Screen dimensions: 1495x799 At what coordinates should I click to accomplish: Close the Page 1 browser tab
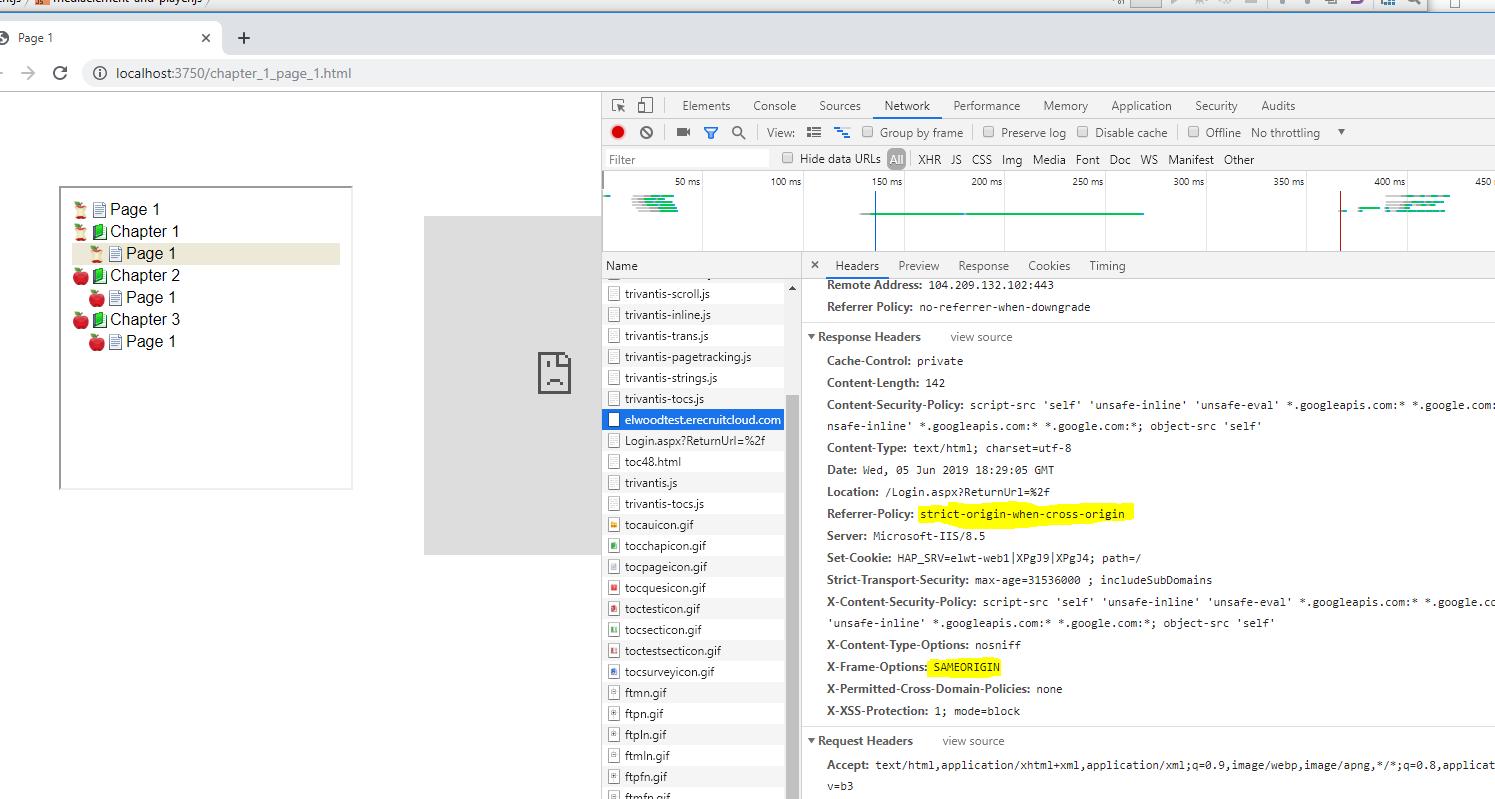click(206, 38)
